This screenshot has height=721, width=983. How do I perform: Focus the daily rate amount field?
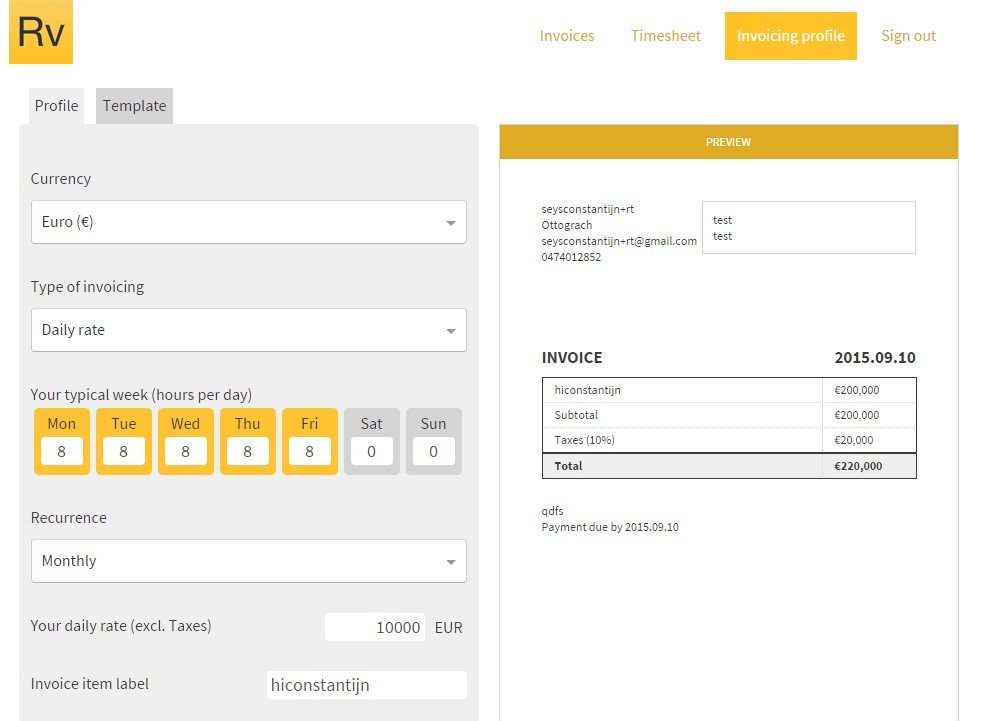click(x=375, y=627)
